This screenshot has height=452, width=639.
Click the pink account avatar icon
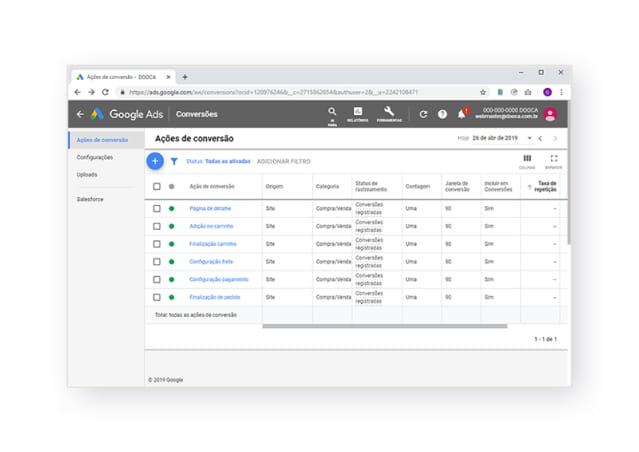(x=551, y=114)
